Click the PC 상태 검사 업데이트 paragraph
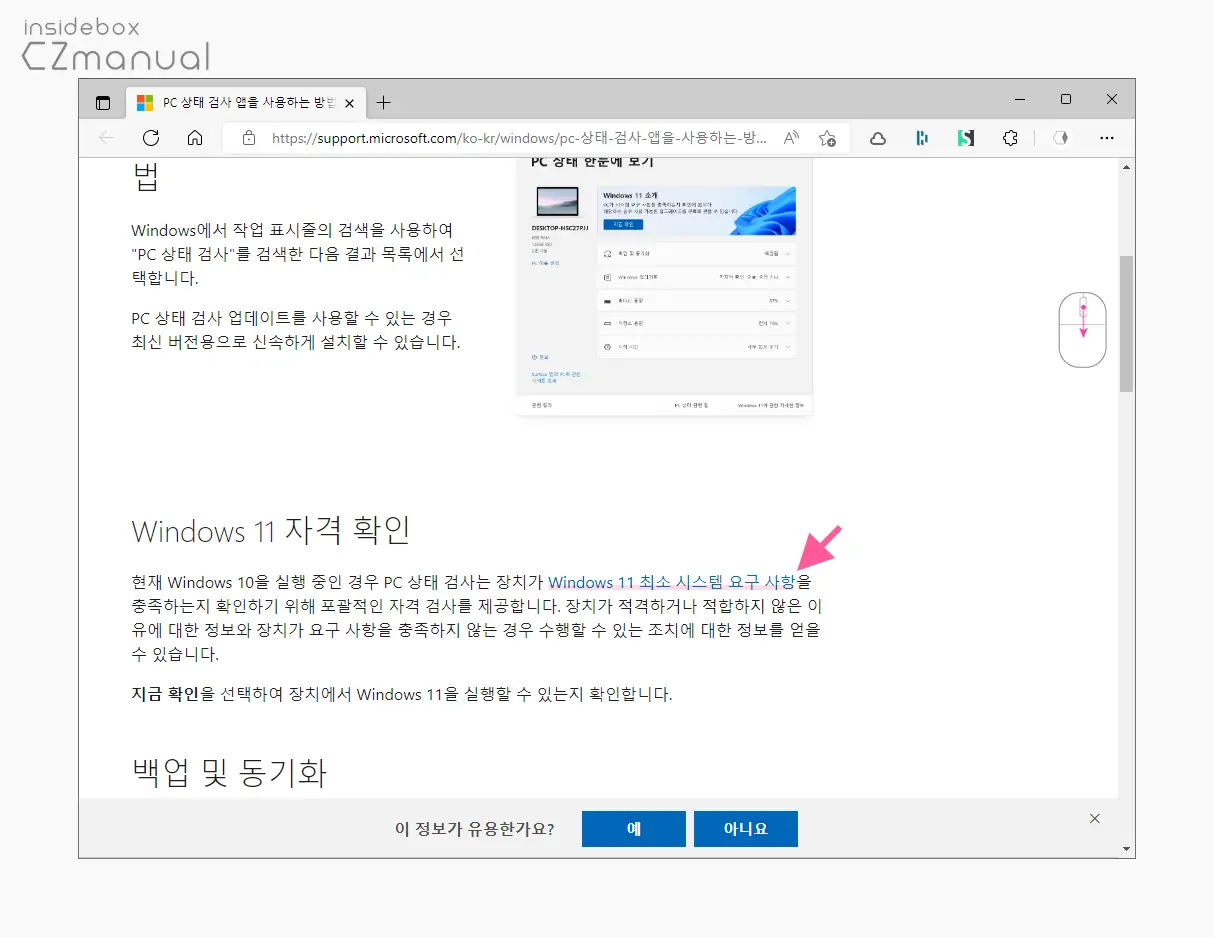 [x=296, y=330]
